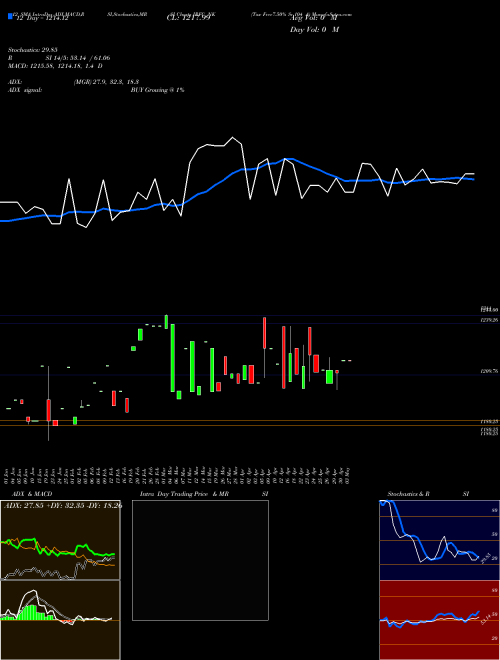
Task: Click the blue-background Stochastics chart
Action: [x=439, y=540]
